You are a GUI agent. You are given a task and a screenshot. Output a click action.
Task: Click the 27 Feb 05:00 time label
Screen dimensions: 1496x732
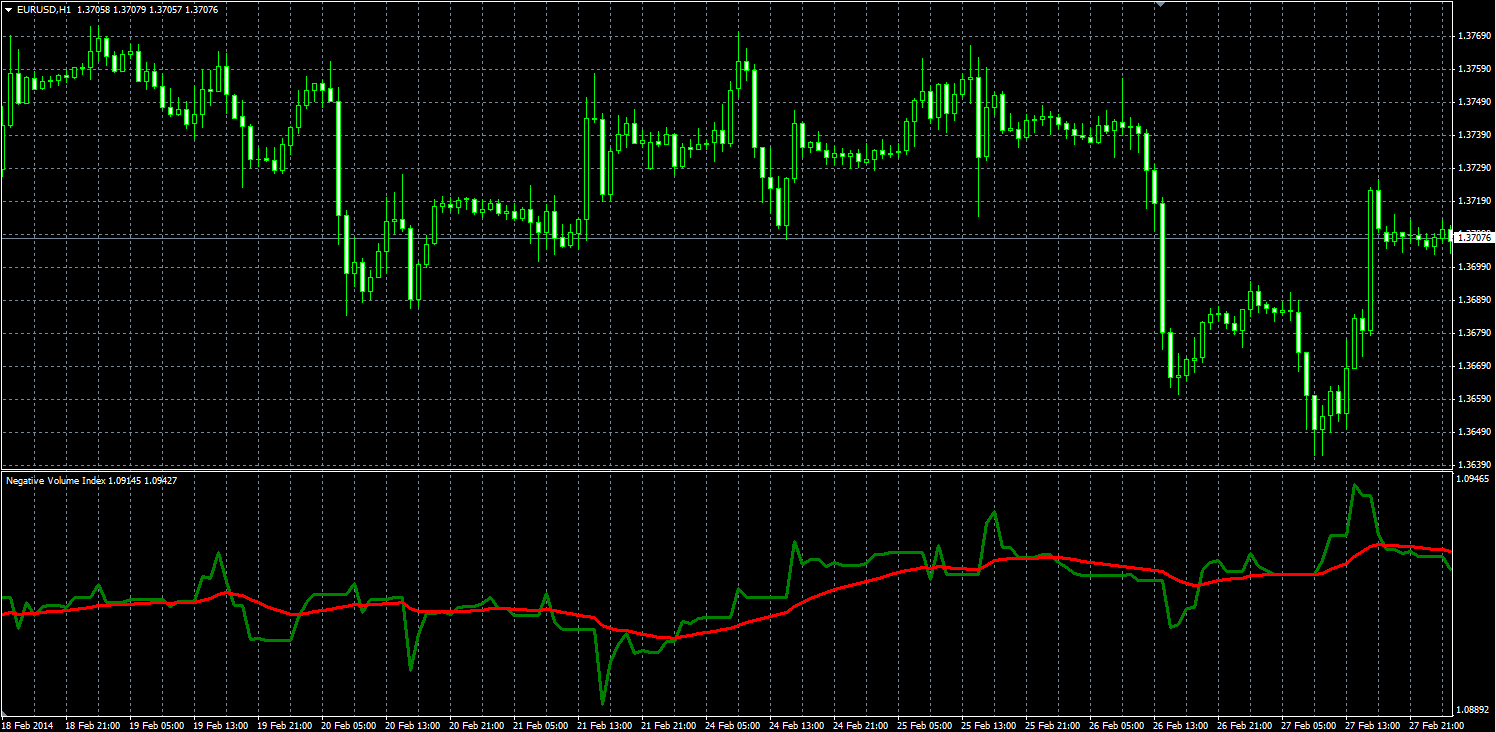[1309, 725]
